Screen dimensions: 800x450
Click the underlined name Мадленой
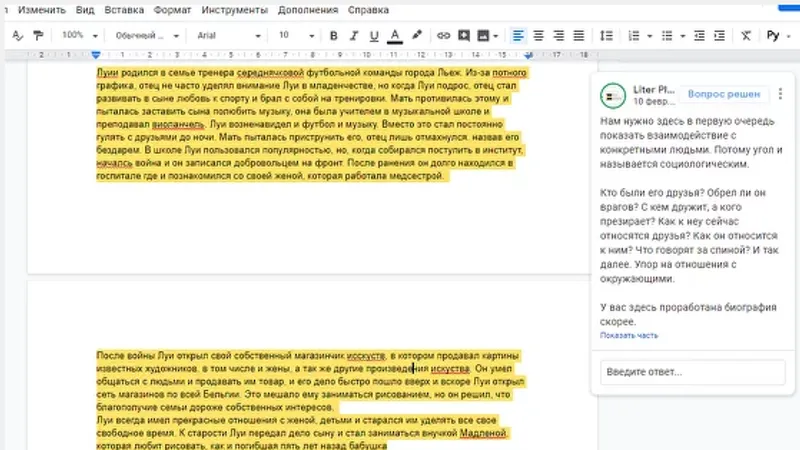point(483,433)
